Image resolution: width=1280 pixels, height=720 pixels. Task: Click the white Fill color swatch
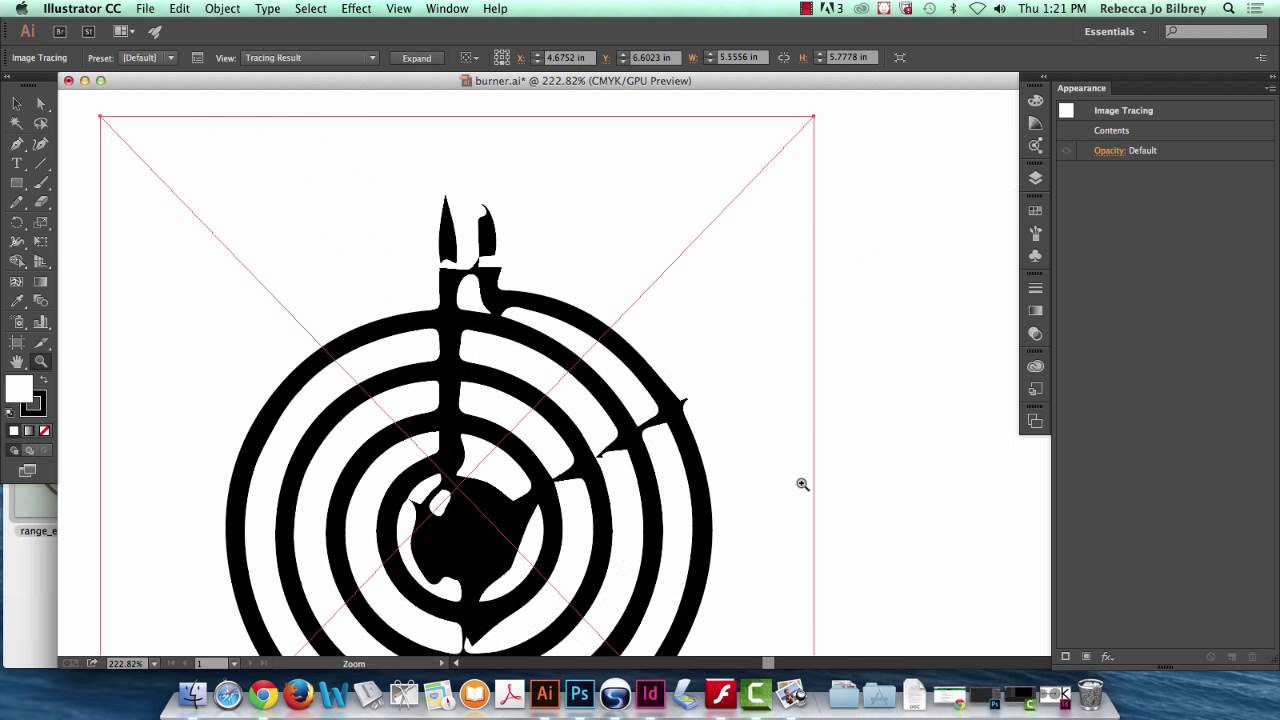coord(18,389)
